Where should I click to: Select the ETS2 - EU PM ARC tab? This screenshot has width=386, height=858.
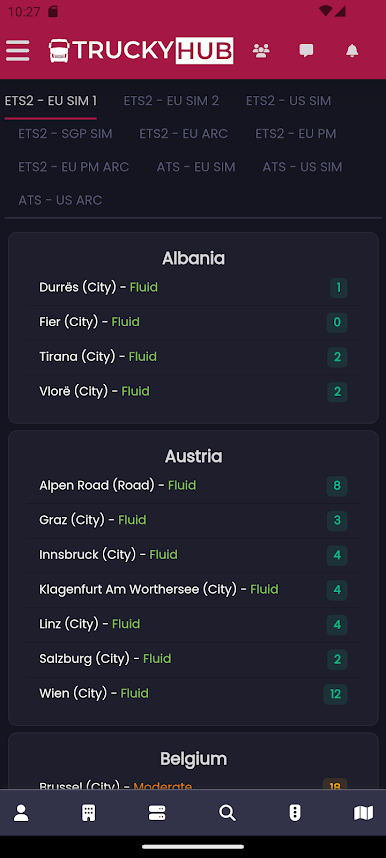[x=73, y=167]
